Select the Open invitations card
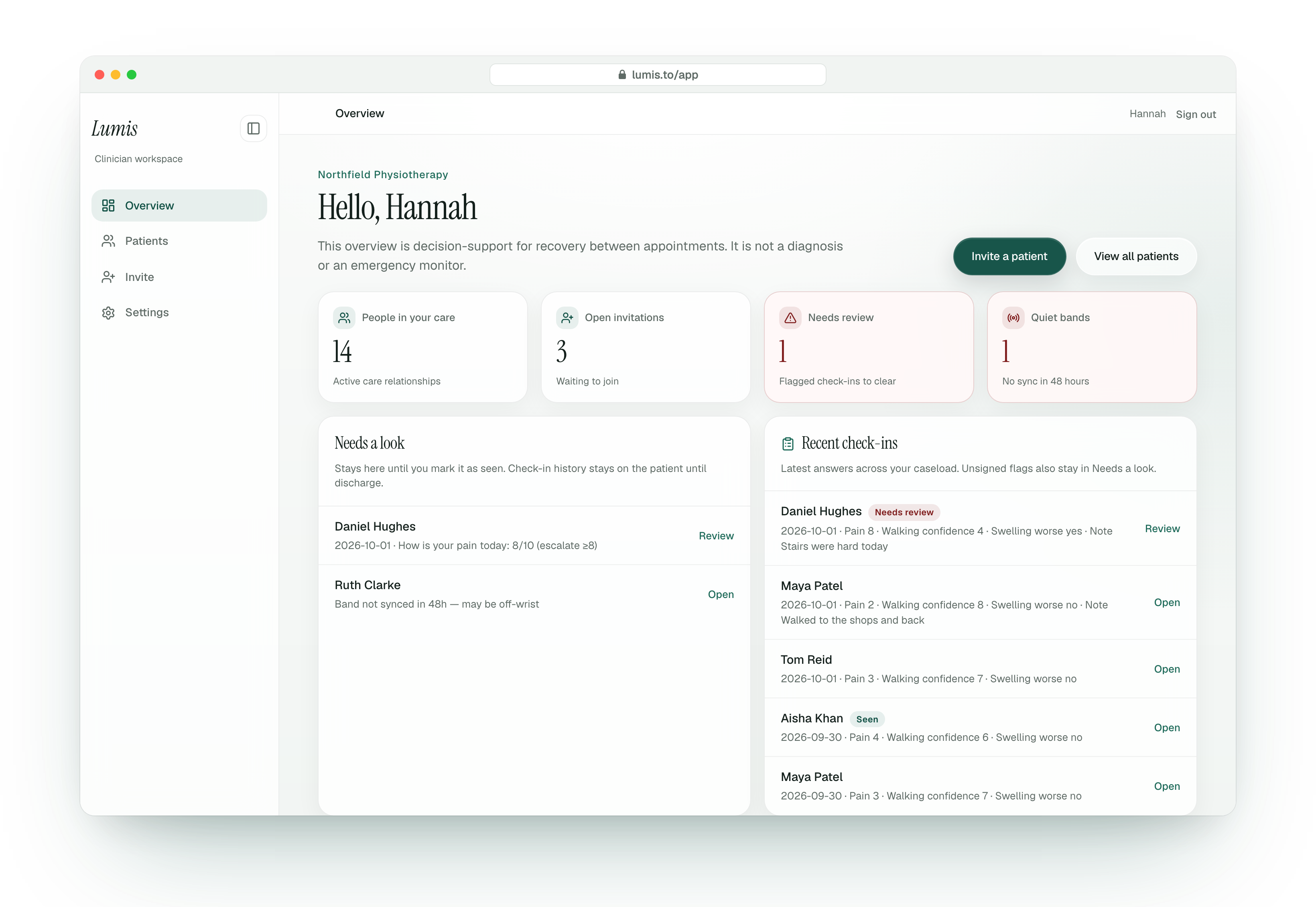 (x=646, y=347)
